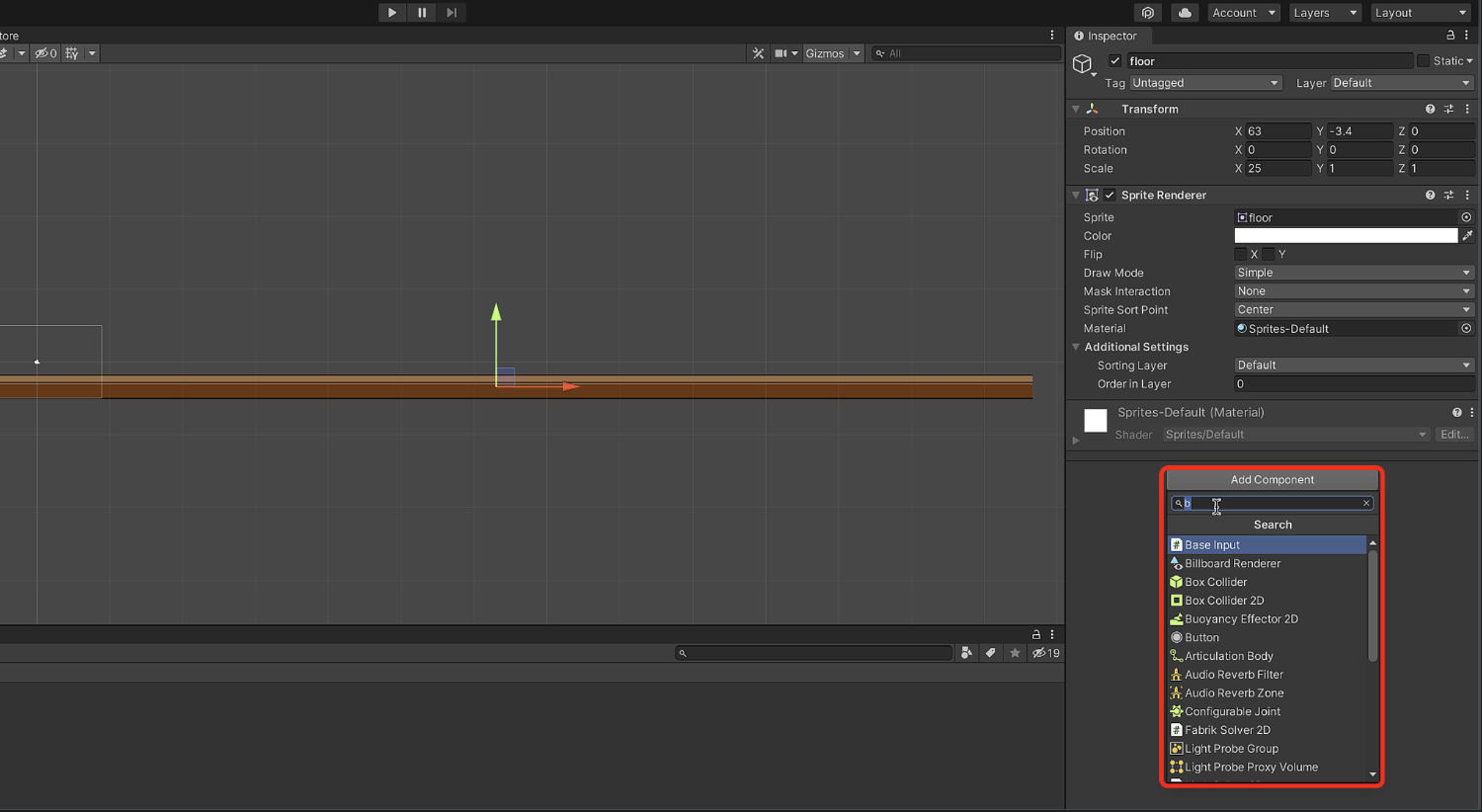1482x812 pixels.
Task: Open the Sorting Layer dropdown
Action: (1355, 365)
